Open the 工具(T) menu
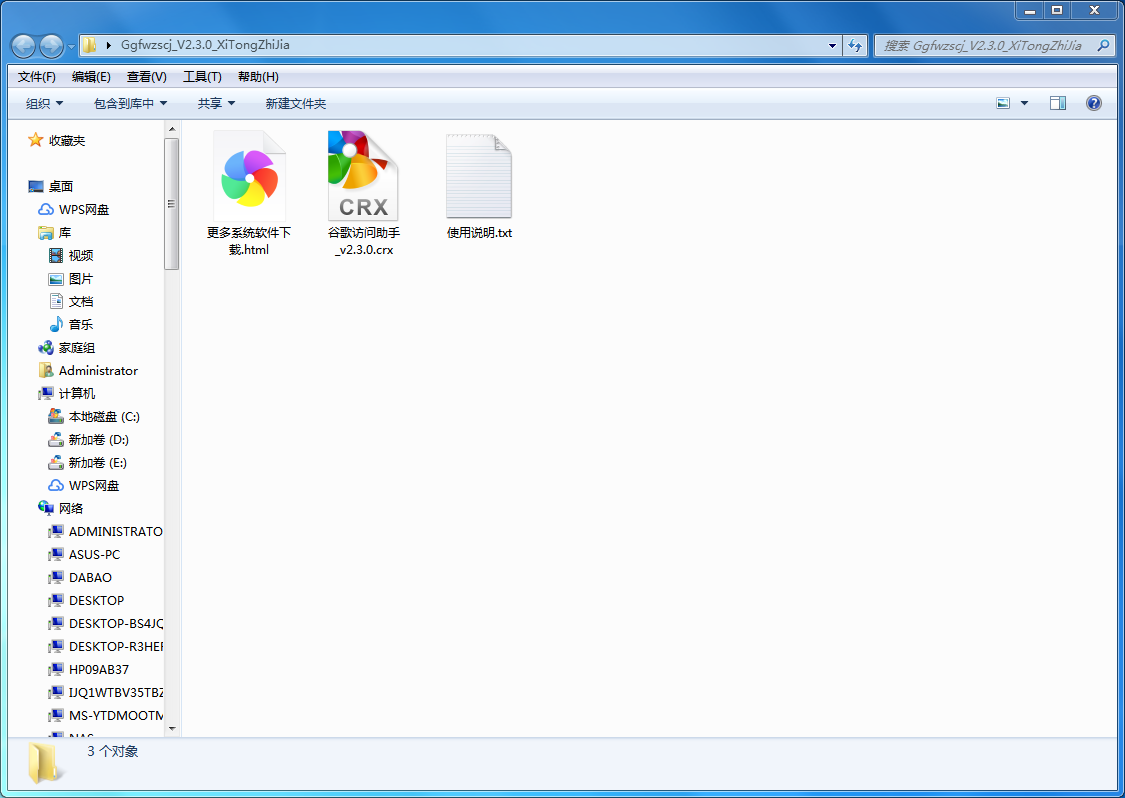Screen dimensions: 1125x798 click(202, 77)
